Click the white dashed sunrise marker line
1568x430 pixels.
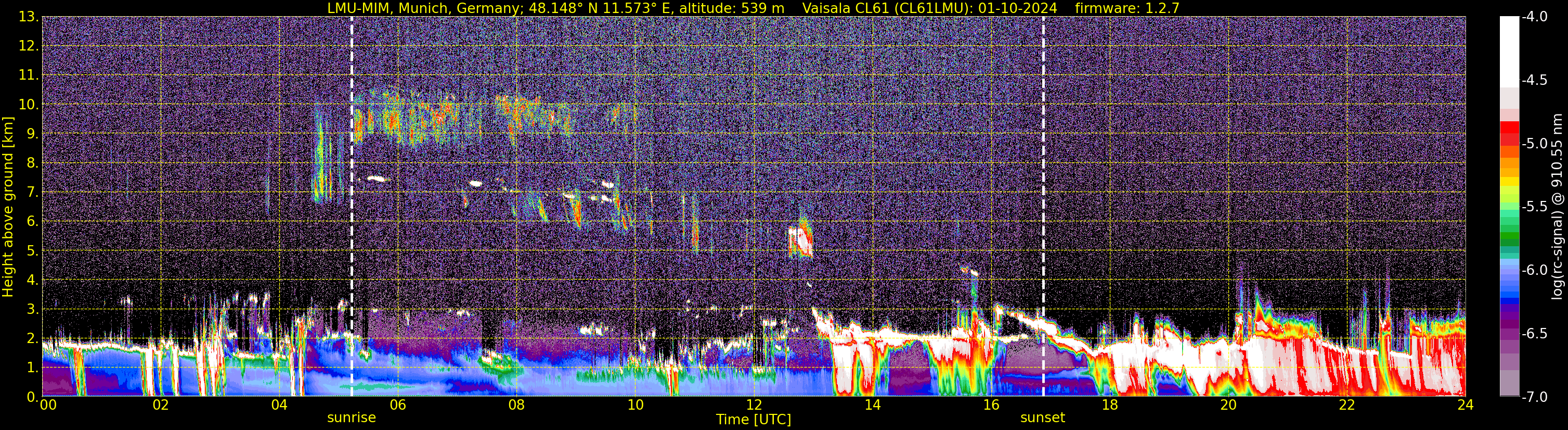tap(352, 207)
